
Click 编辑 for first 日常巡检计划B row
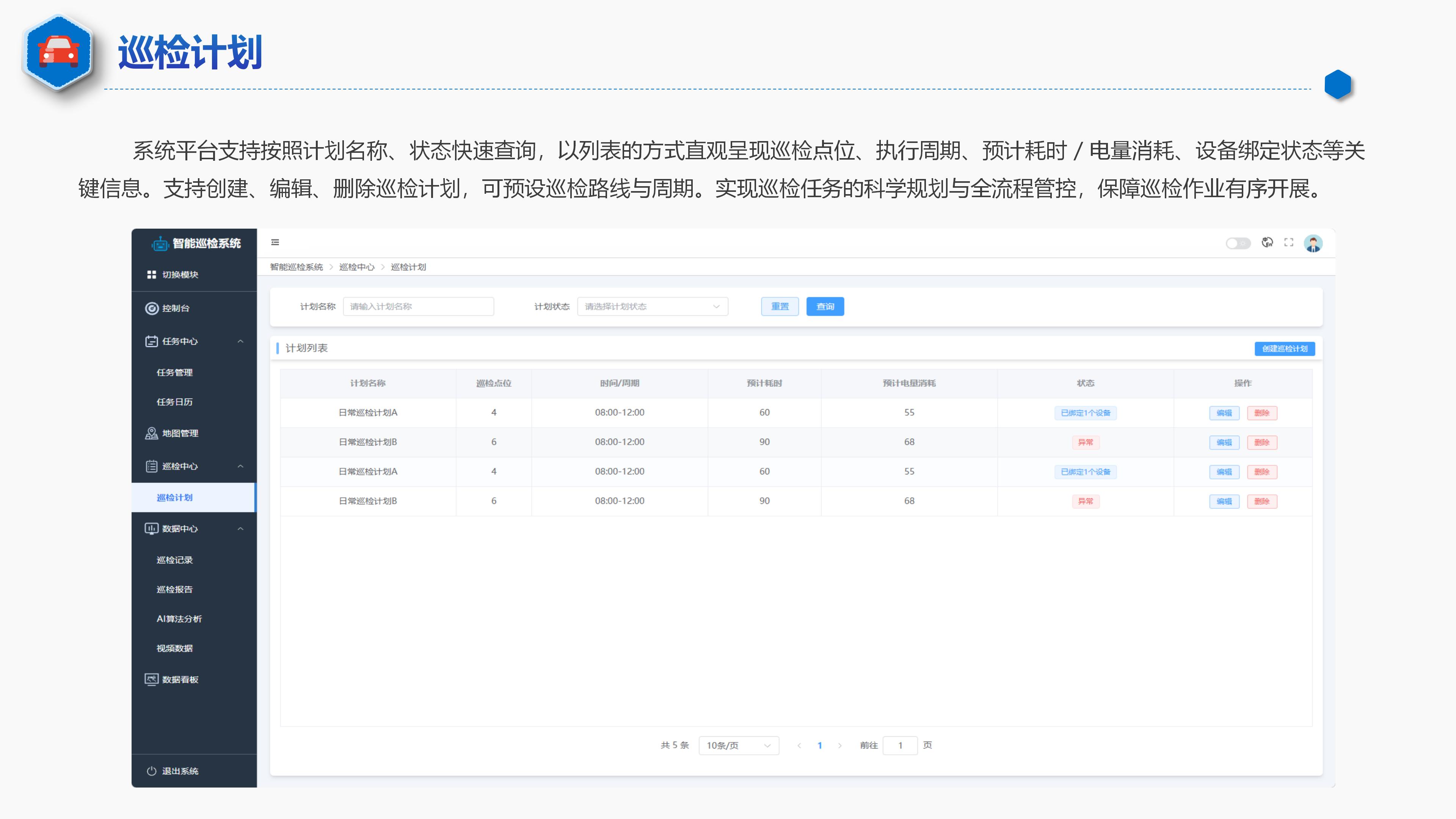(1224, 442)
